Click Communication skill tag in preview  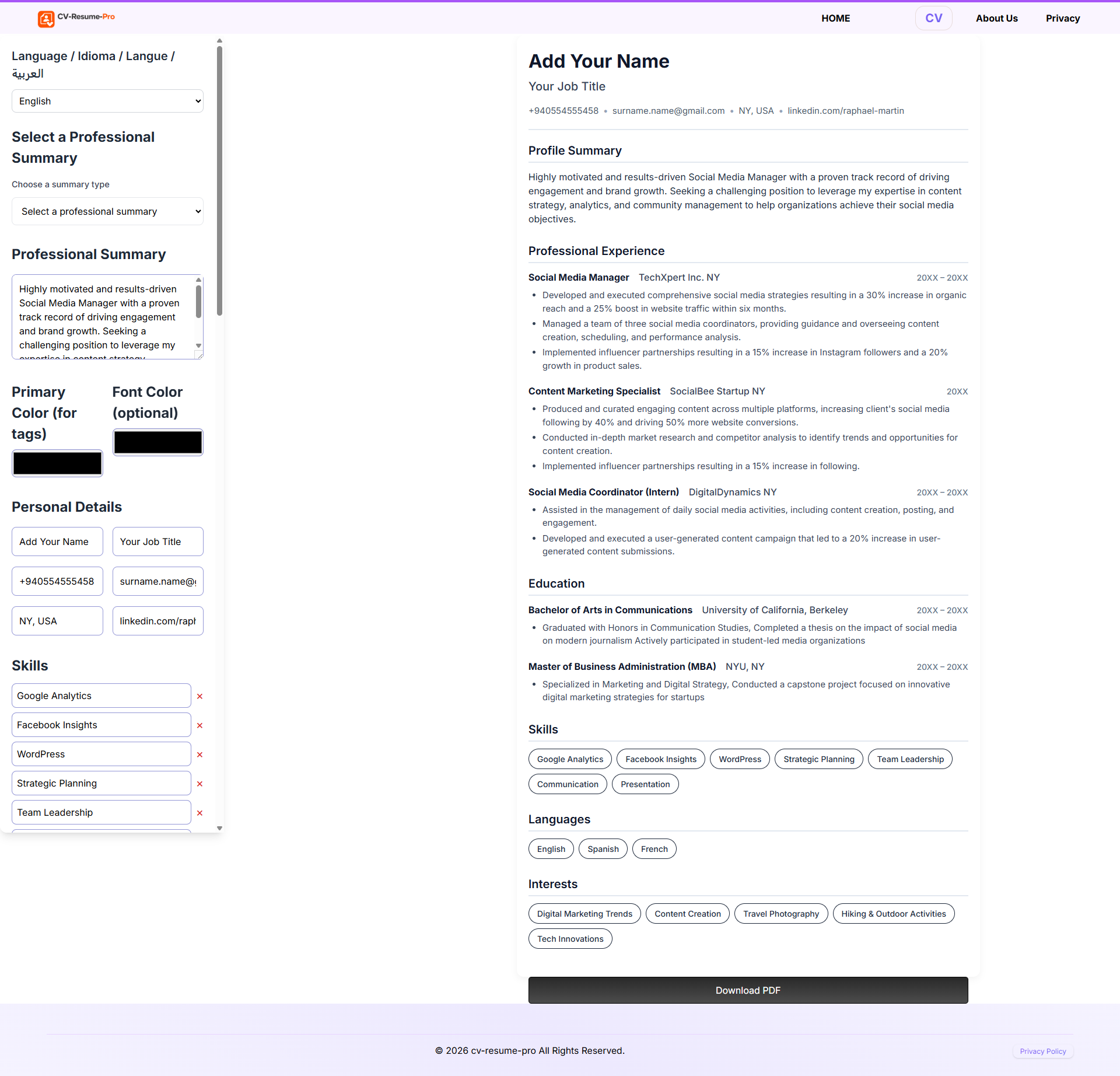pyautogui.click(x=568, y=784)
